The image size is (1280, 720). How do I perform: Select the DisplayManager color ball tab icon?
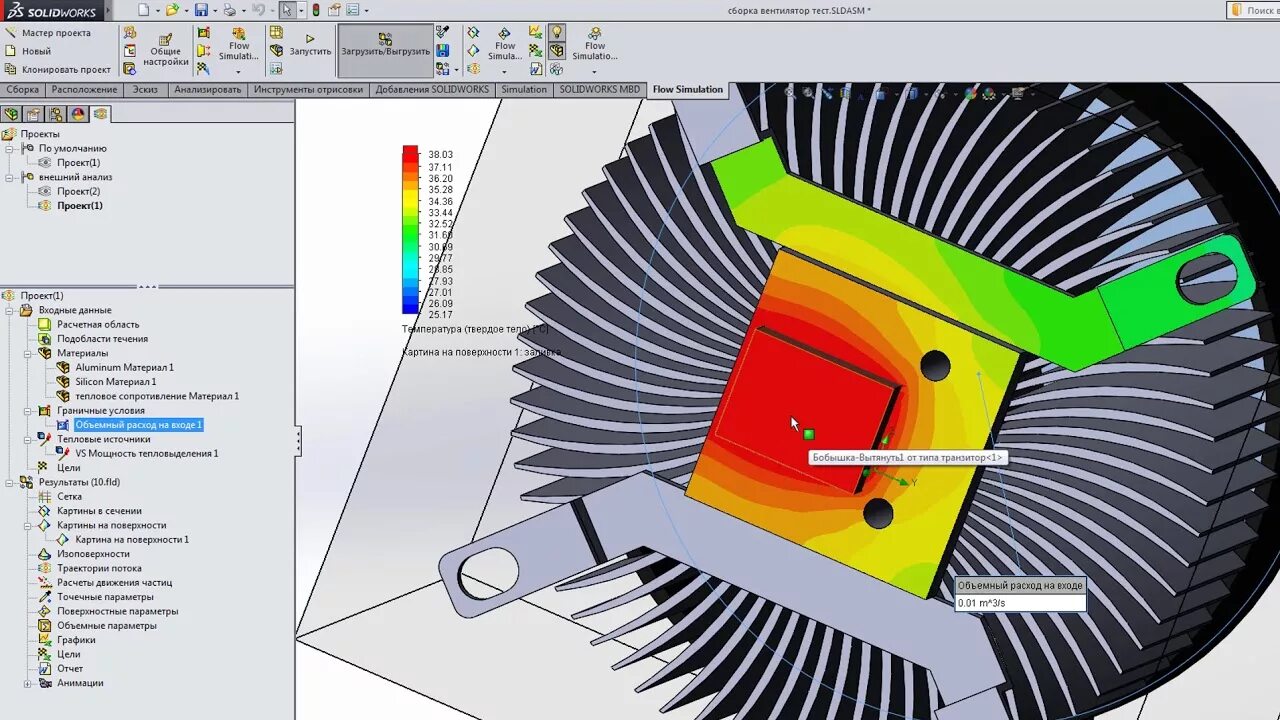click(78, 114)
